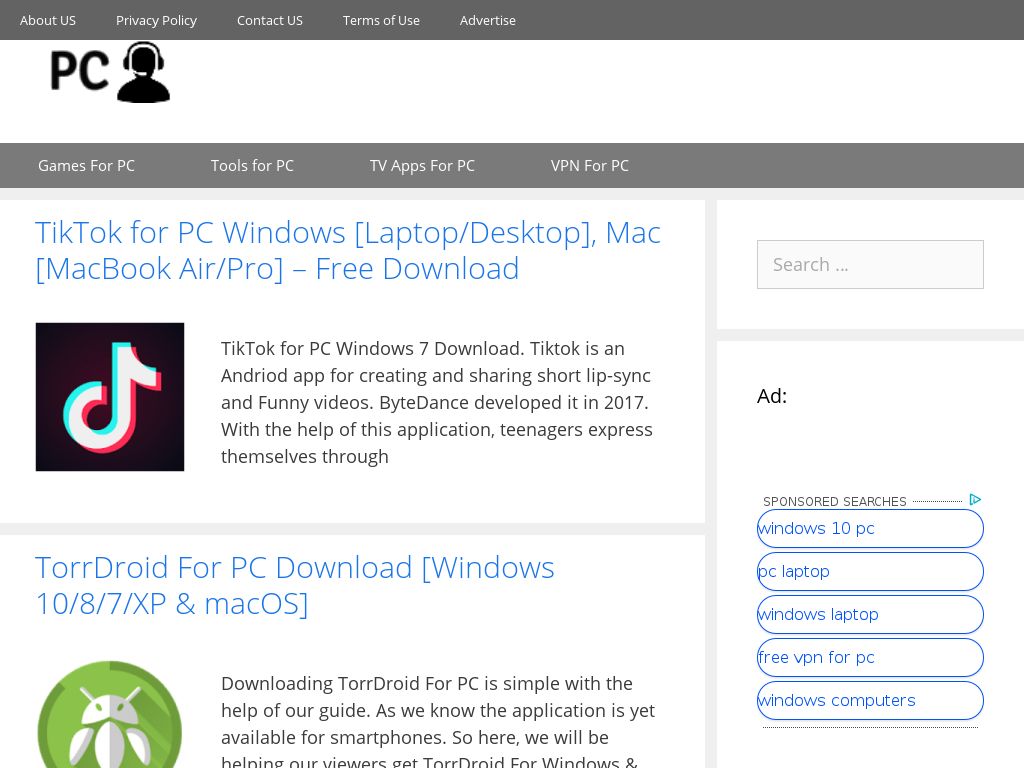The height and width of the screenshot is (768, 1024).
Task: Open the About US page
Action: tap(48, 20)
